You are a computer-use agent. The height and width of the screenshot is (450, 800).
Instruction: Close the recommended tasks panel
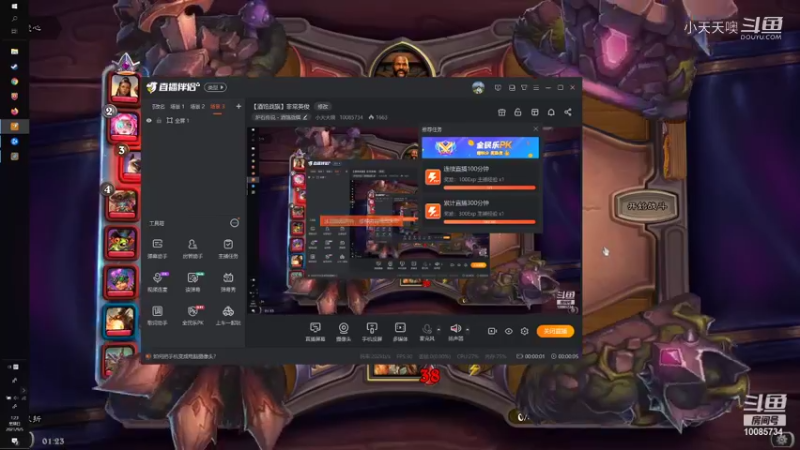[535, 129]
